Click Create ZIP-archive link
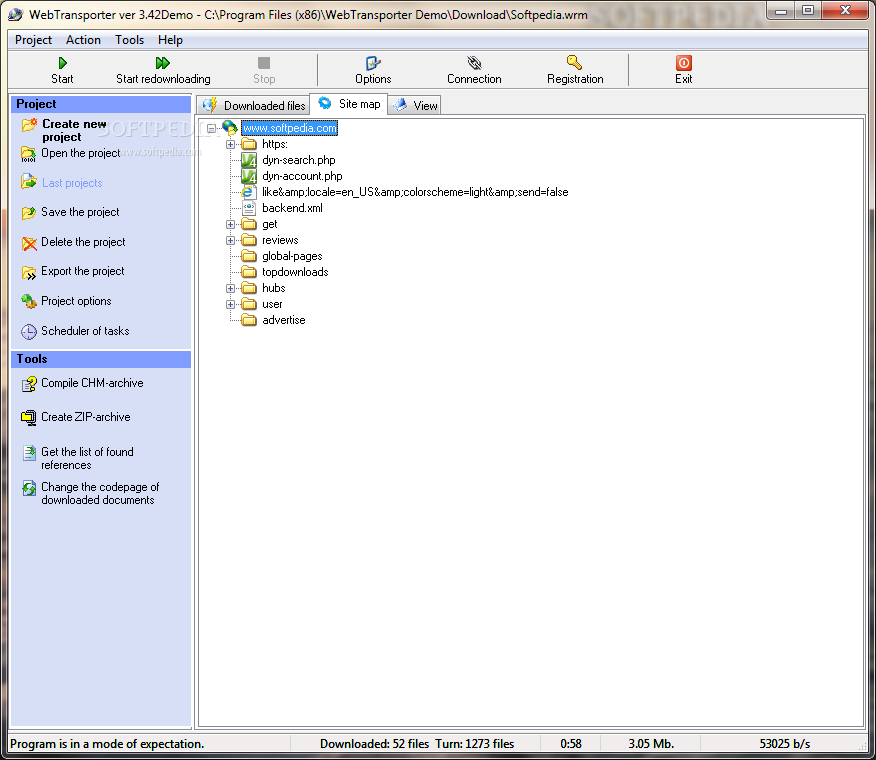The height and width of the screenshot is (760, 876). [85, 417]
